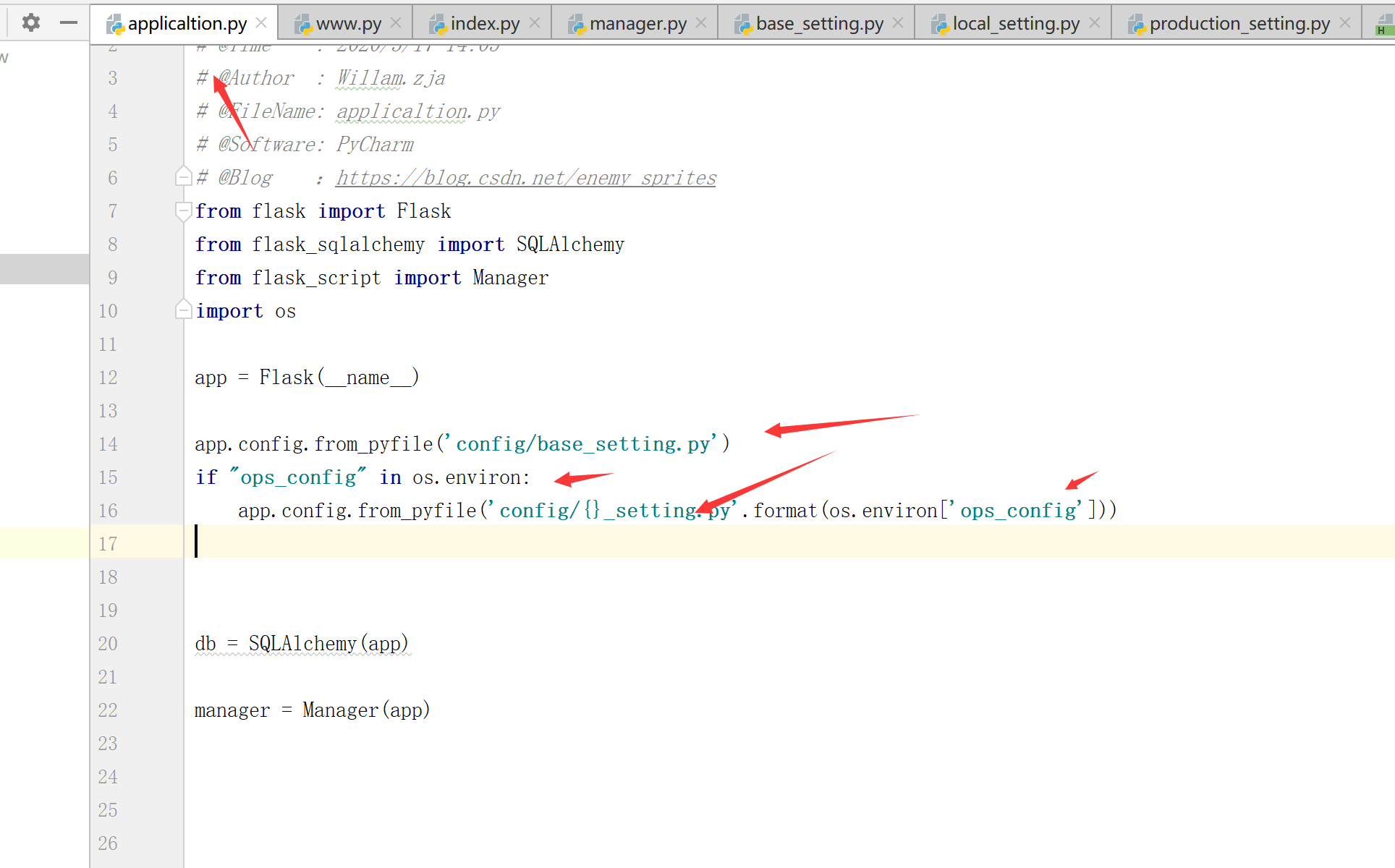Viewport: 1395px width, 868px height.
Task: Close the production_setting.py tab
Action: 1345,23
